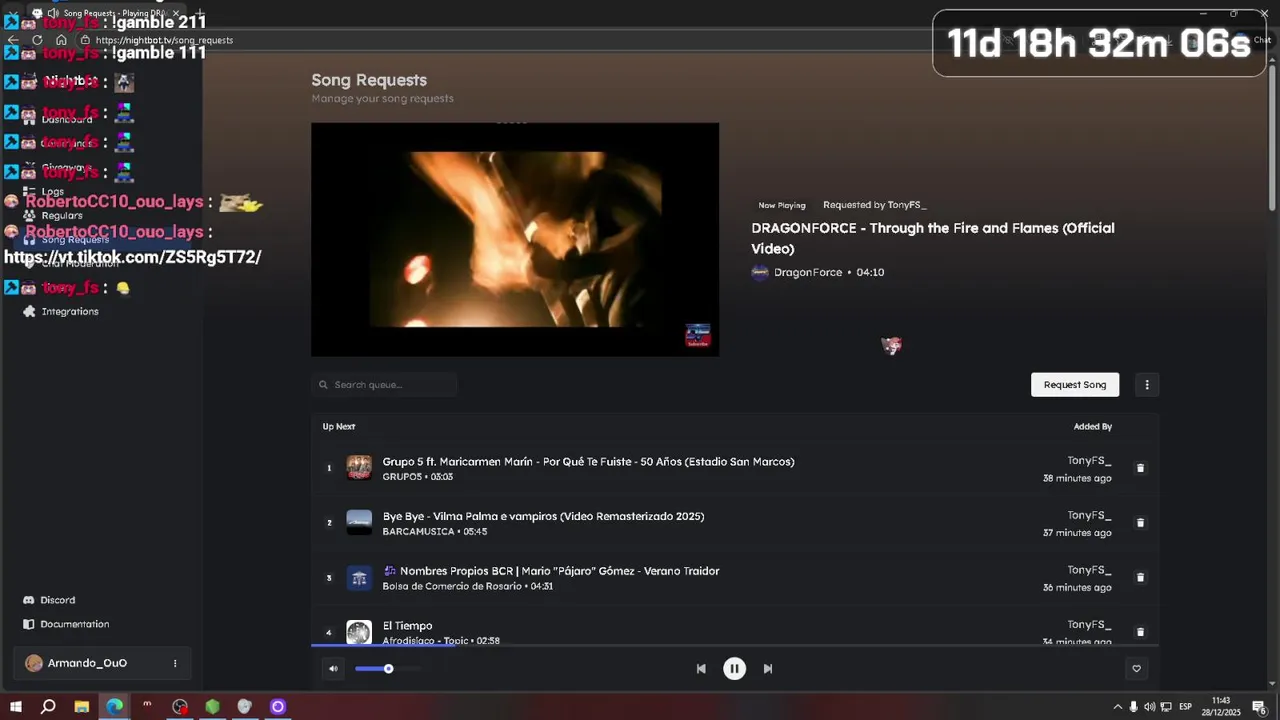
Task: Open Regulars in the sidebar
Action: (x=61, y=215)
